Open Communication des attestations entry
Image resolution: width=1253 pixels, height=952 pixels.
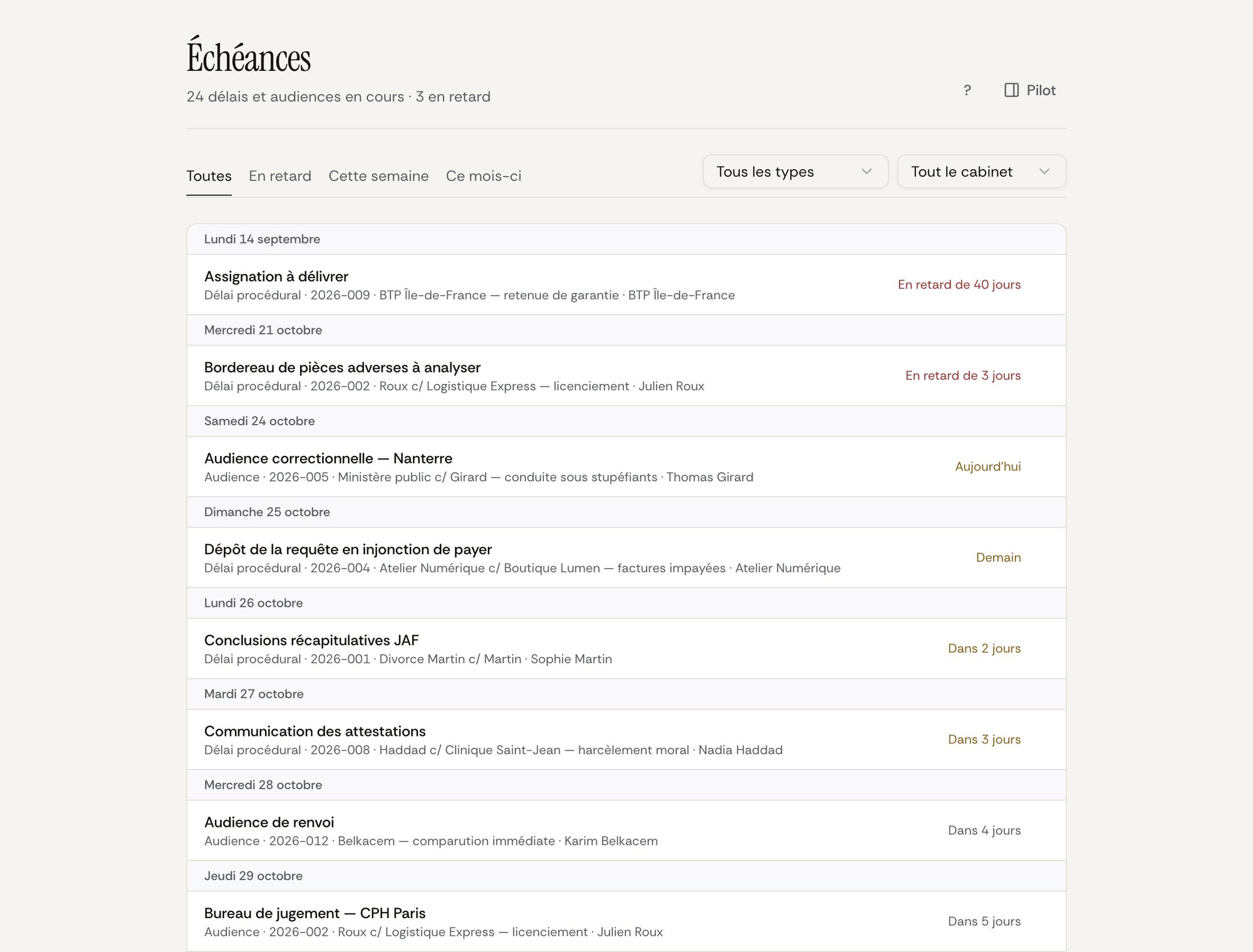coord(626,740)
